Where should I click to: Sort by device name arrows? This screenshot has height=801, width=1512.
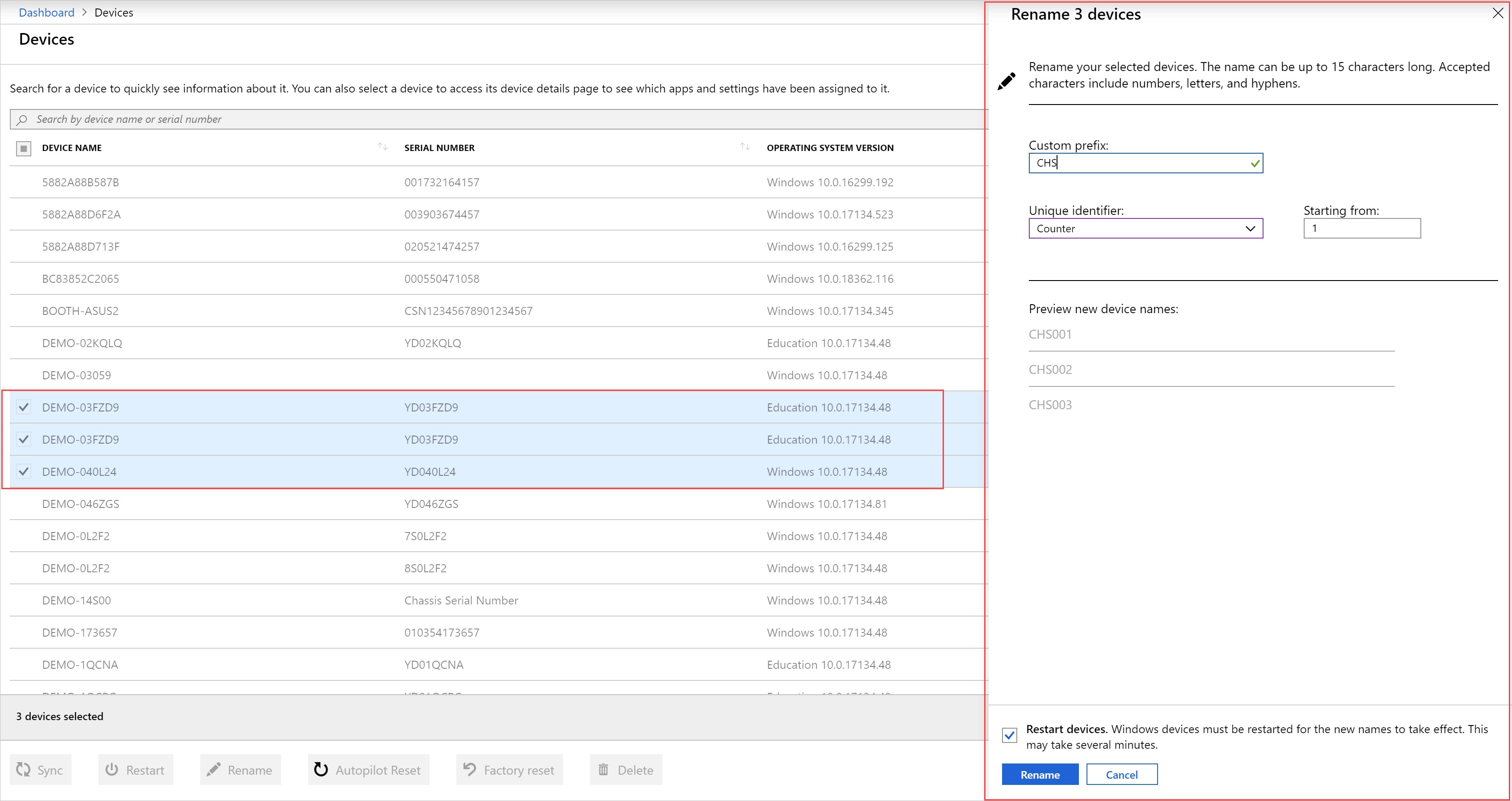click(383, 147)
